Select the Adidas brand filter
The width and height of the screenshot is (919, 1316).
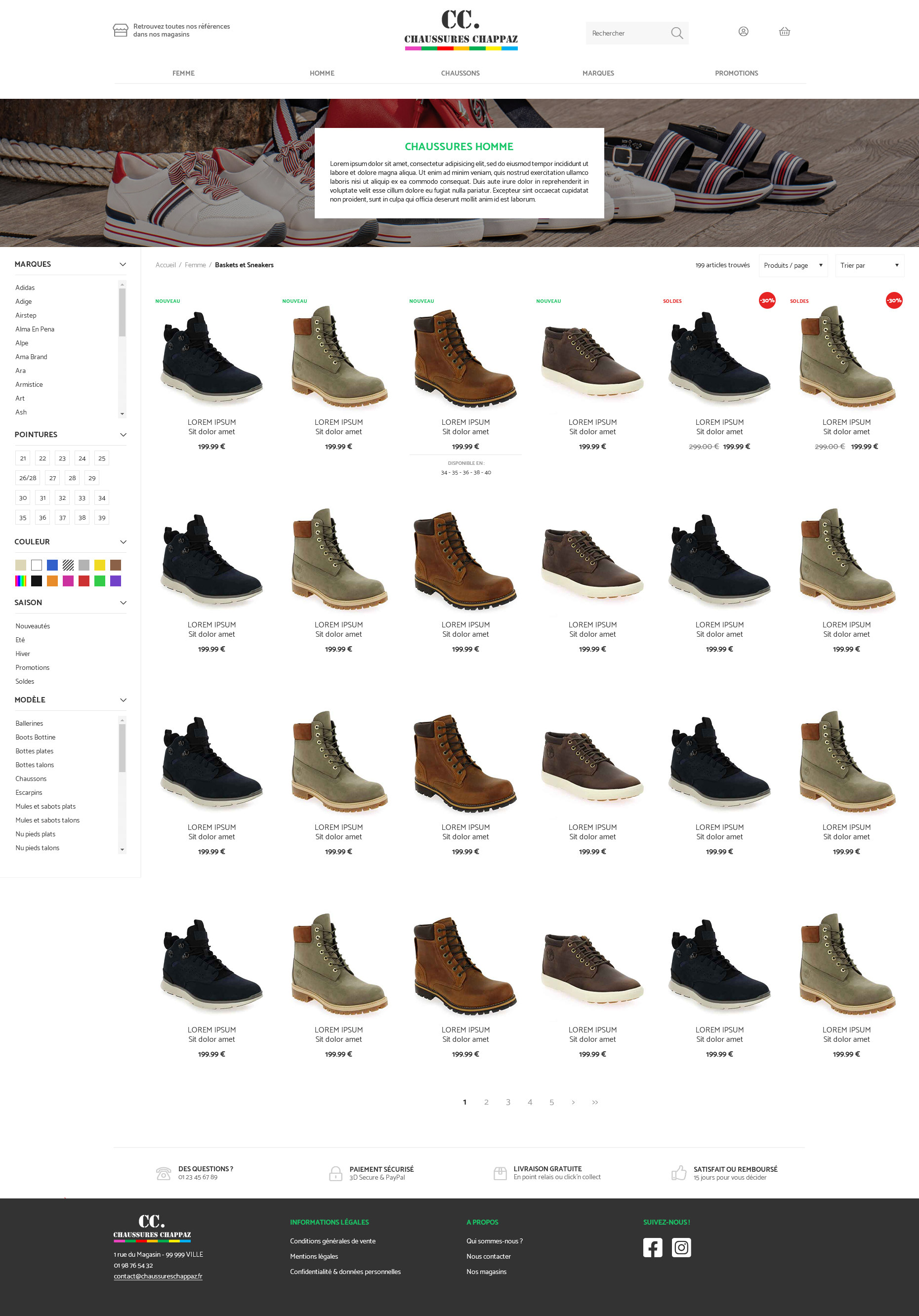25,288
